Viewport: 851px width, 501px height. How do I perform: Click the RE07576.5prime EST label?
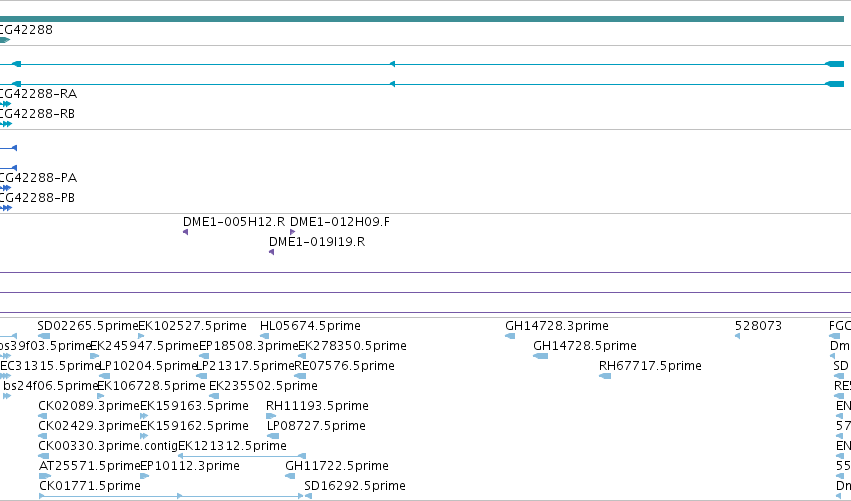tap(344, 366)
